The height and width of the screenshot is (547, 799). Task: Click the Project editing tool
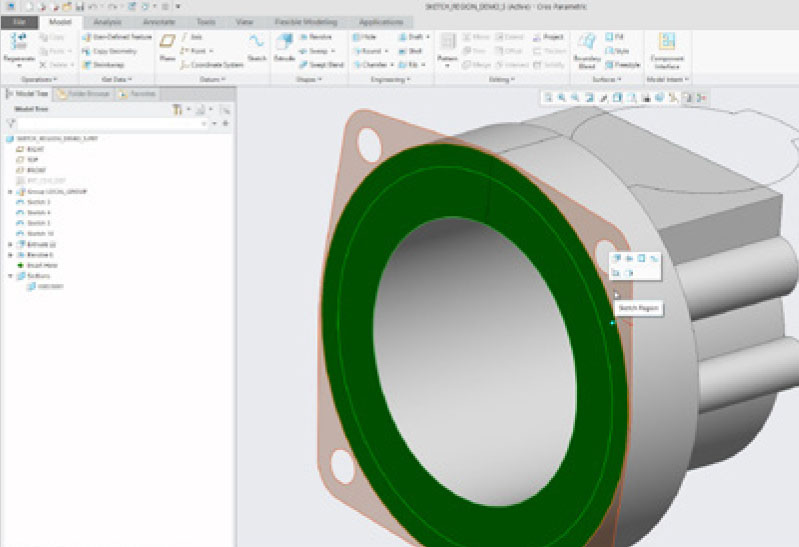coord(548,37)
